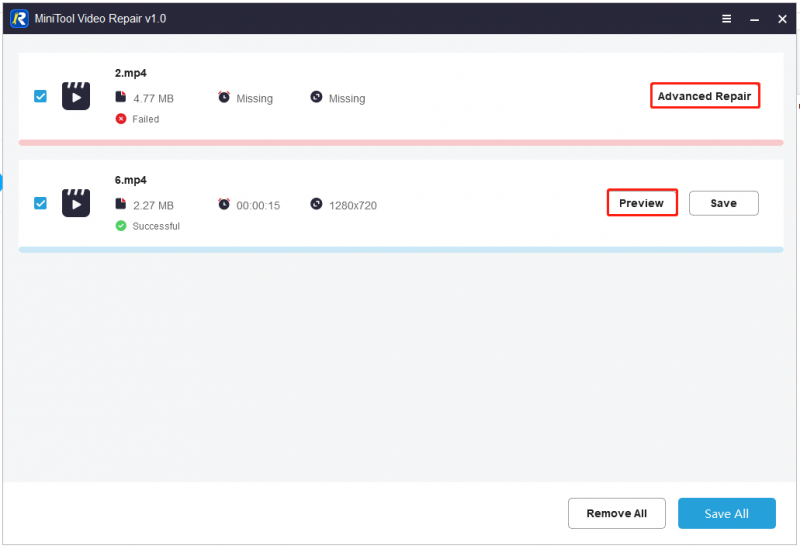Click the video clapper icon for 6.mp4
800x549 pixels.
click(76, 203)
